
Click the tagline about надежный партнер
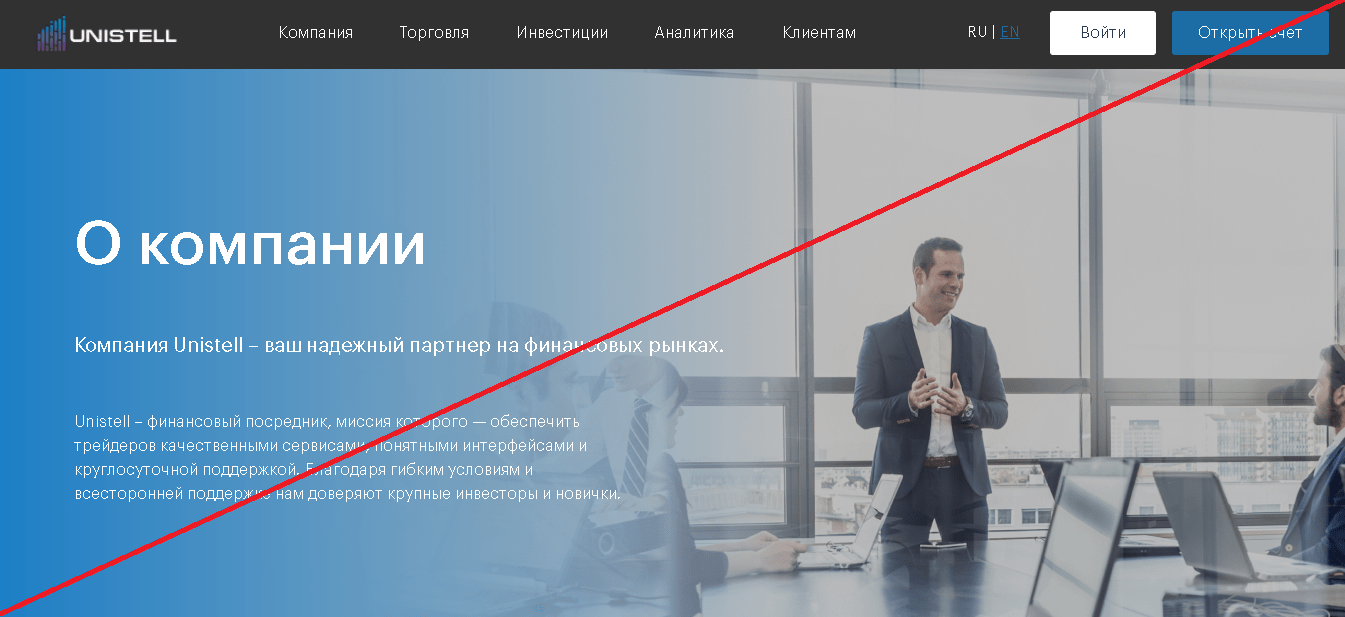[399, 346]
